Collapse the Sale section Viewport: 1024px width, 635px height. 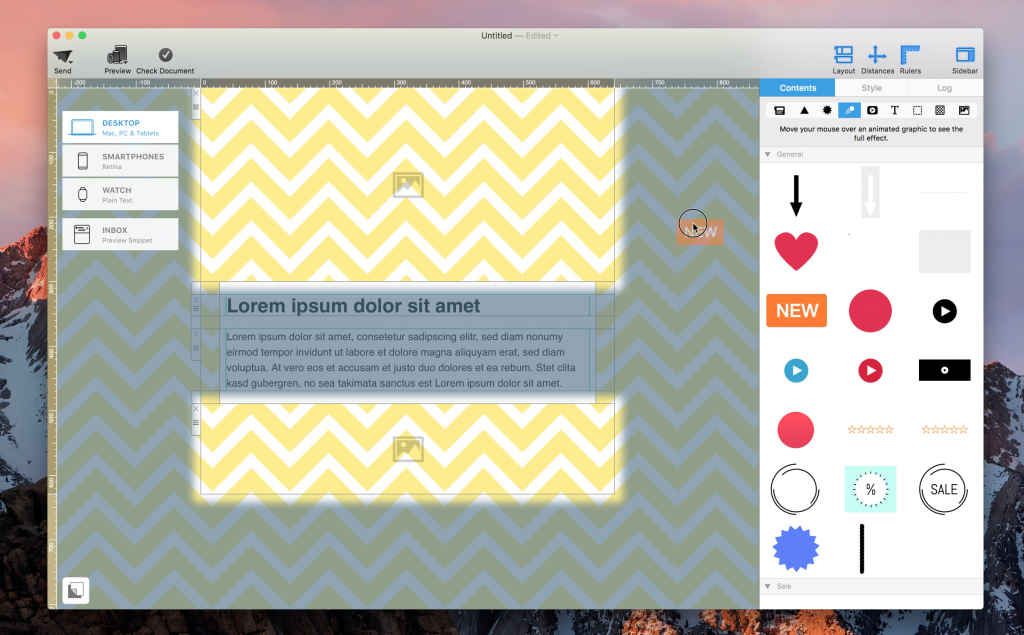pyautogui.click(x=768, y=586)
